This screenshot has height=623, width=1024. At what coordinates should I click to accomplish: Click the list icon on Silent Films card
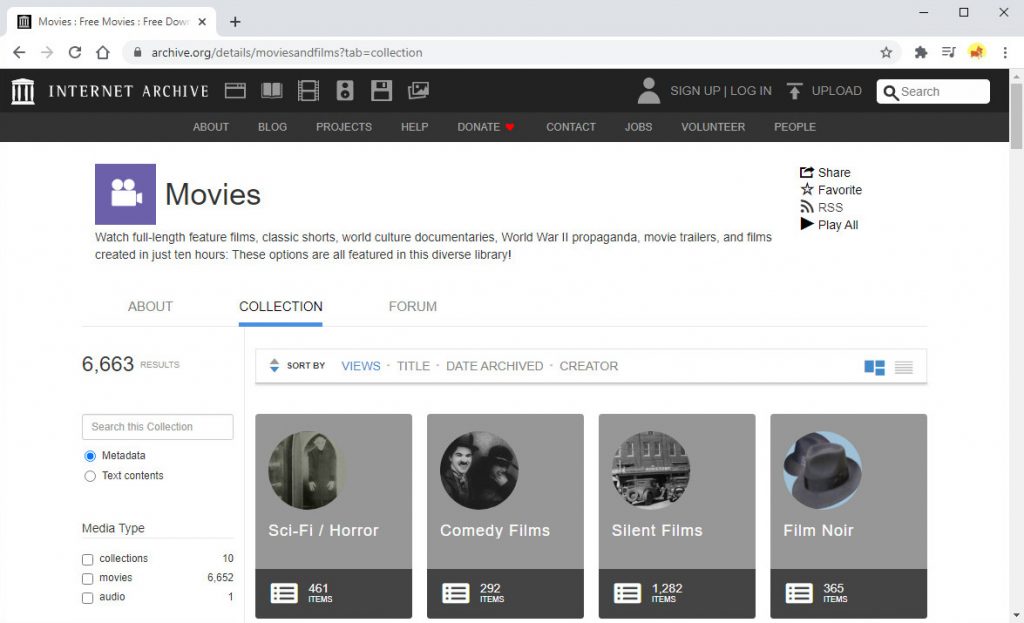628,593
